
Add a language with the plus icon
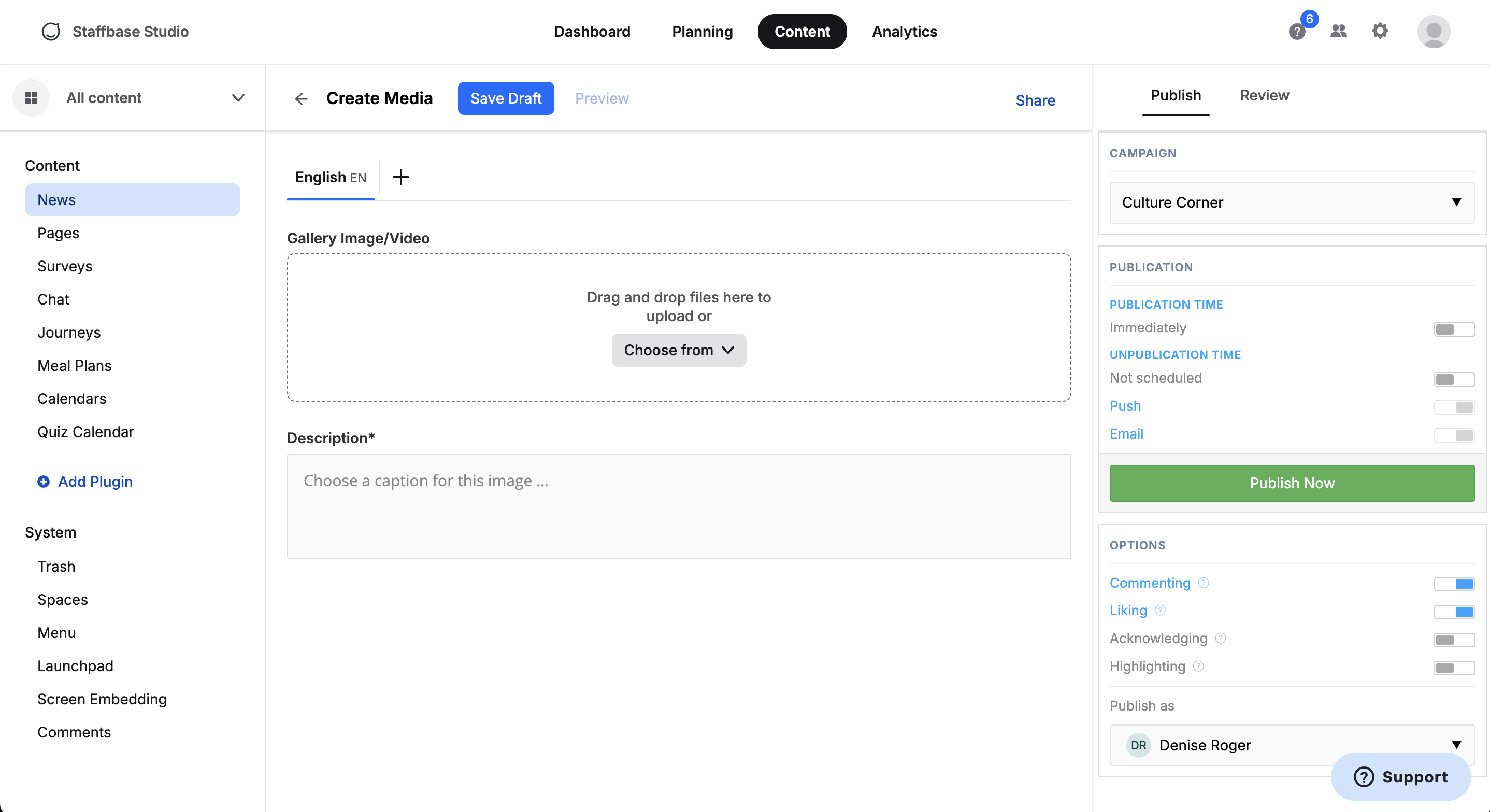point(401,177)
